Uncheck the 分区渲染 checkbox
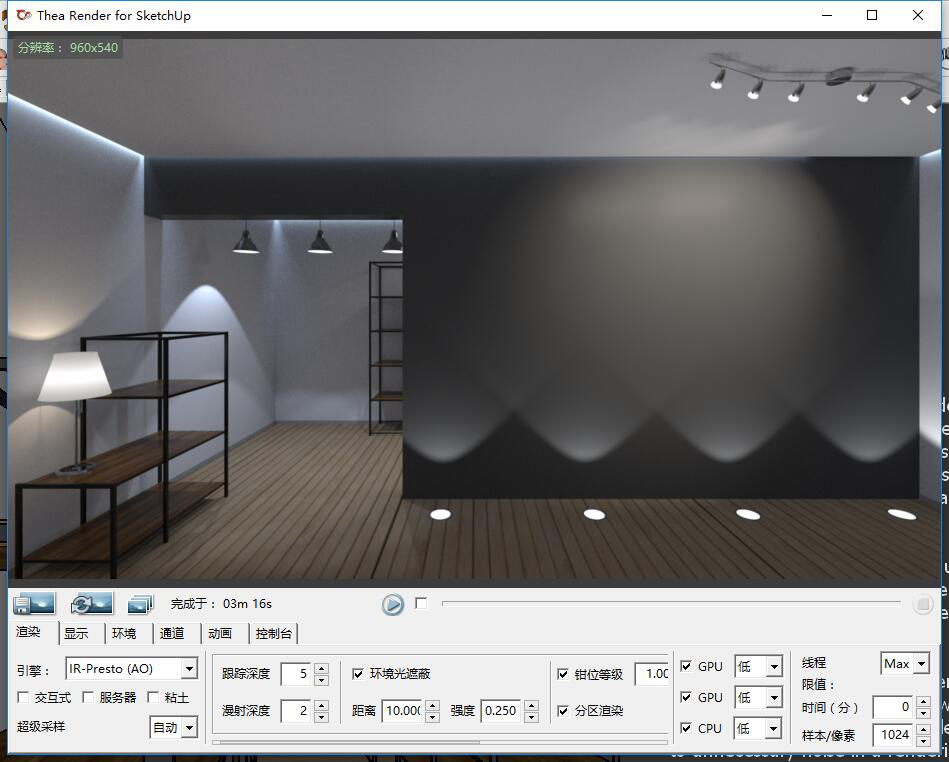The width and height of the screenshot is (949, 762). (563, 711)
